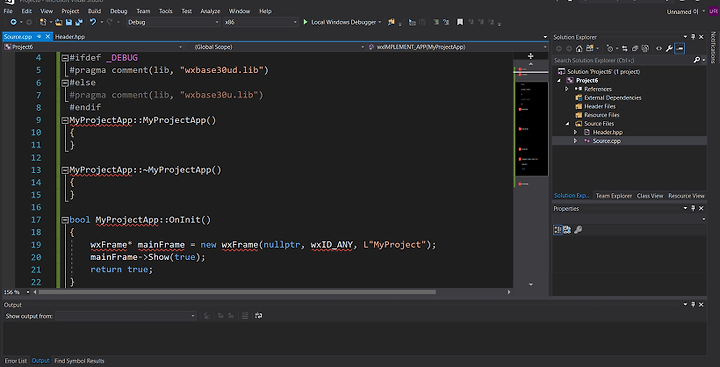This screenshot has height=367, width=720.
Task: Close the Source.cpp tab
Action: click(x=48, y=37)
